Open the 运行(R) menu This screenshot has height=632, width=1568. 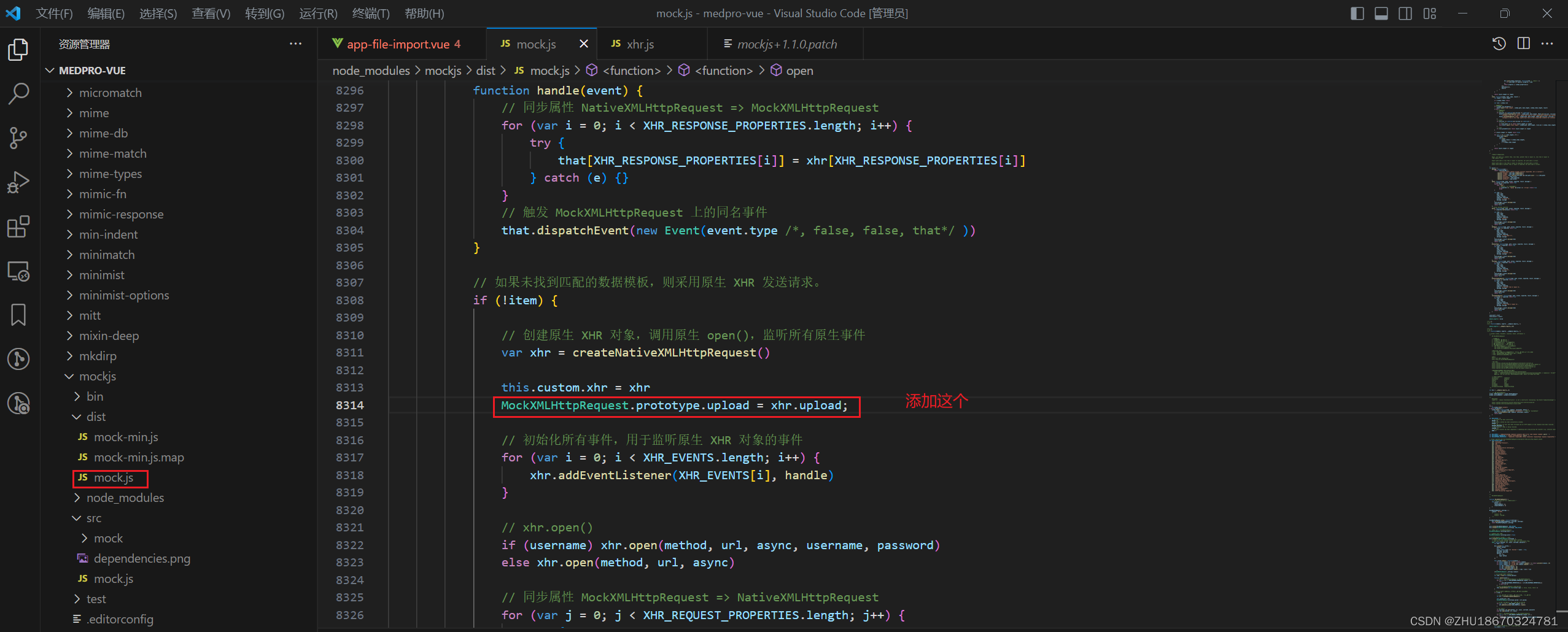(x=318, y=13)
